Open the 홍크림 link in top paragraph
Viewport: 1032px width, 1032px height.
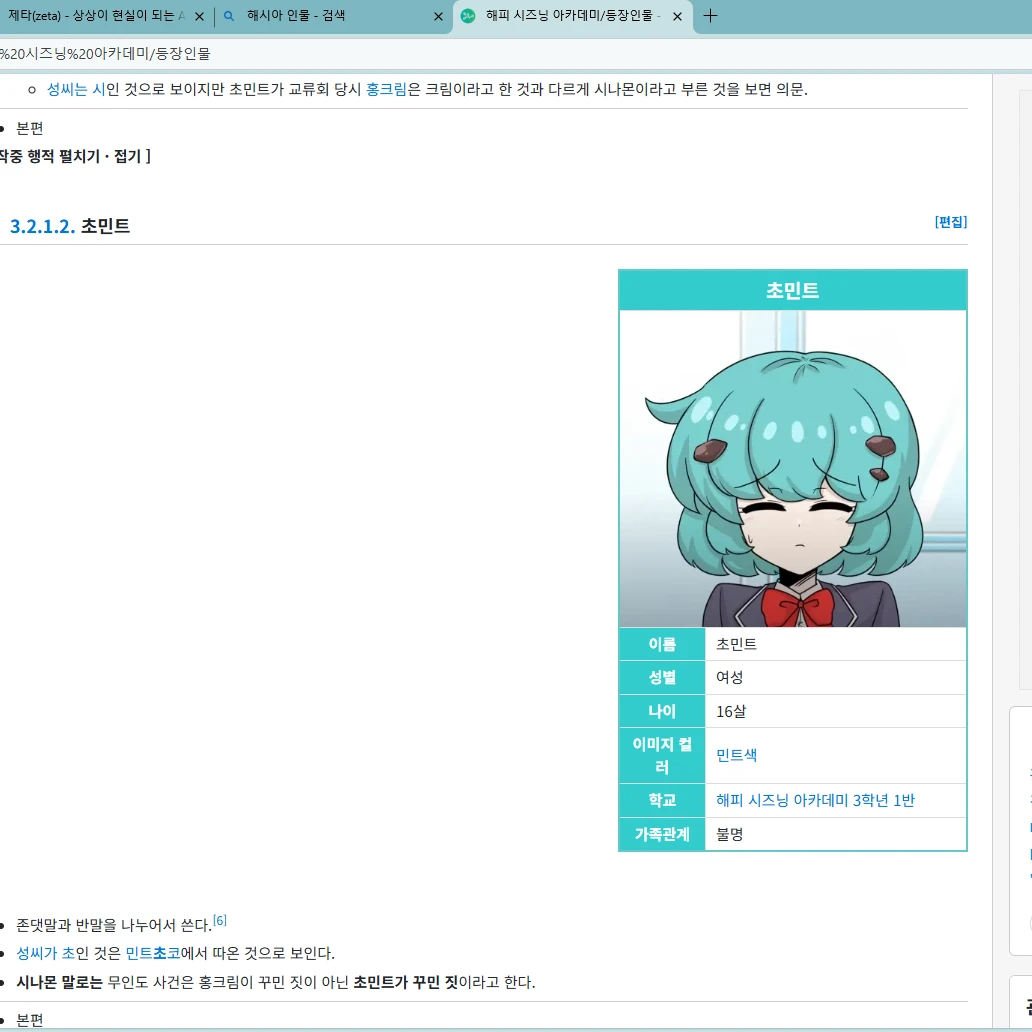pyautogui.click(x=386, y=89)
